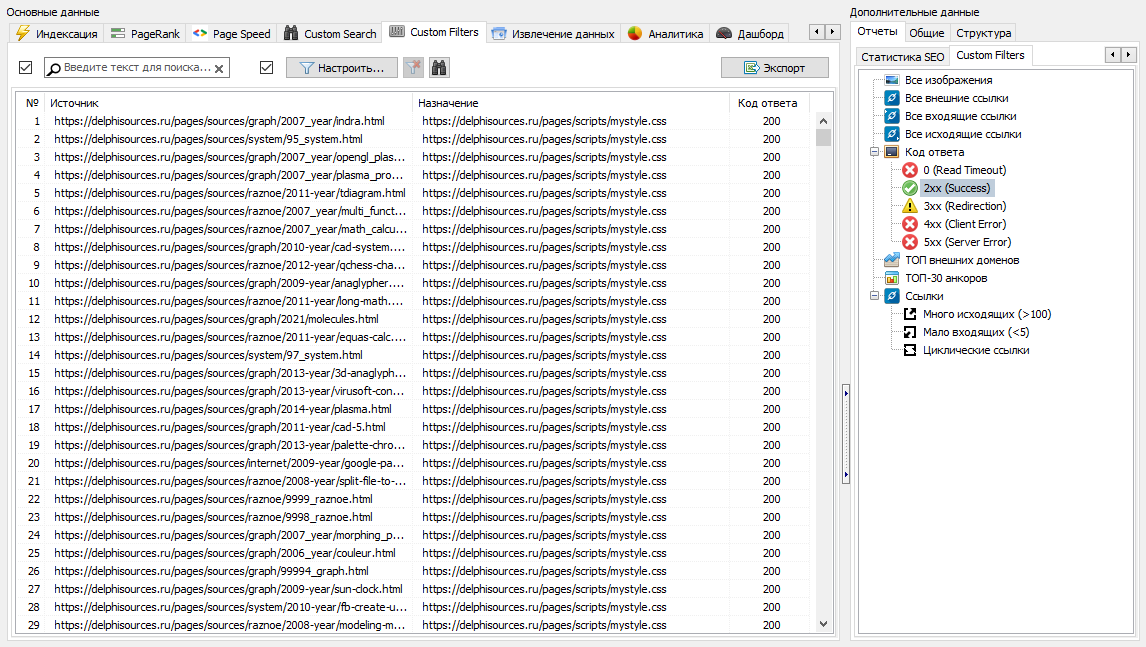Collapse side panel using splitter arrow

tap(846, 393)
